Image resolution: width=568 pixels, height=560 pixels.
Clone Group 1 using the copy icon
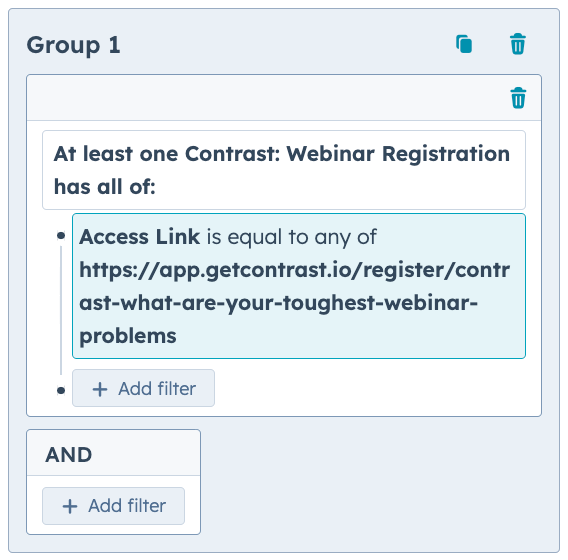(464, 44)
